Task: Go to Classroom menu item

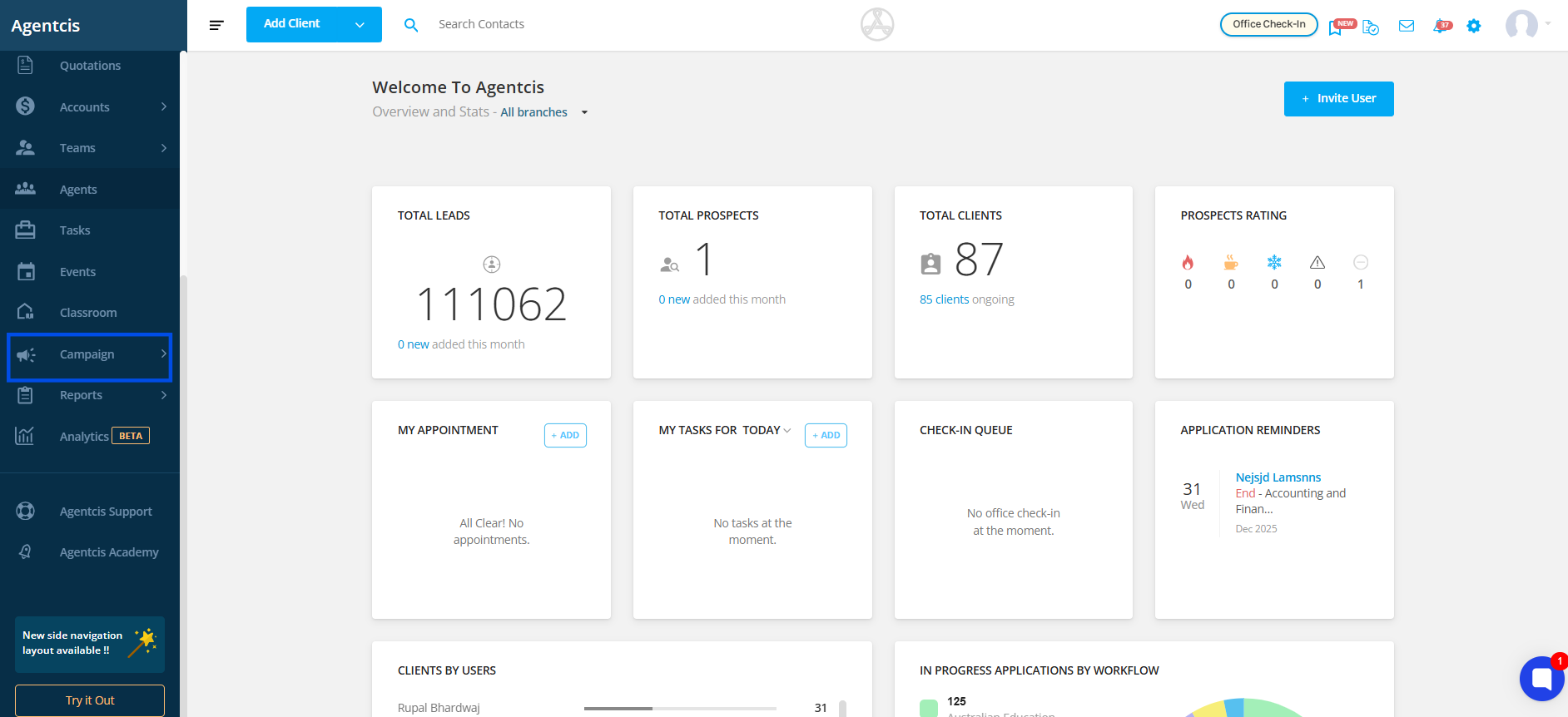Action: [x=90, y=312]
